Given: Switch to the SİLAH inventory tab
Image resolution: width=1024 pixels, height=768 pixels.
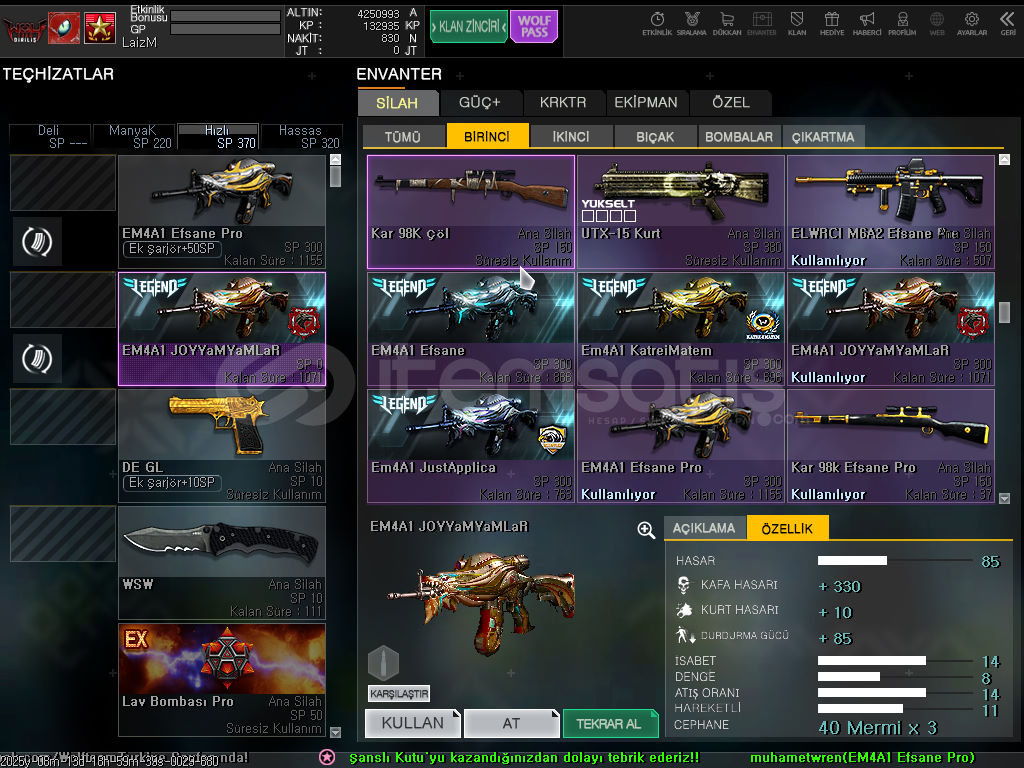Looking at the screenshot, I should (397, 103).
